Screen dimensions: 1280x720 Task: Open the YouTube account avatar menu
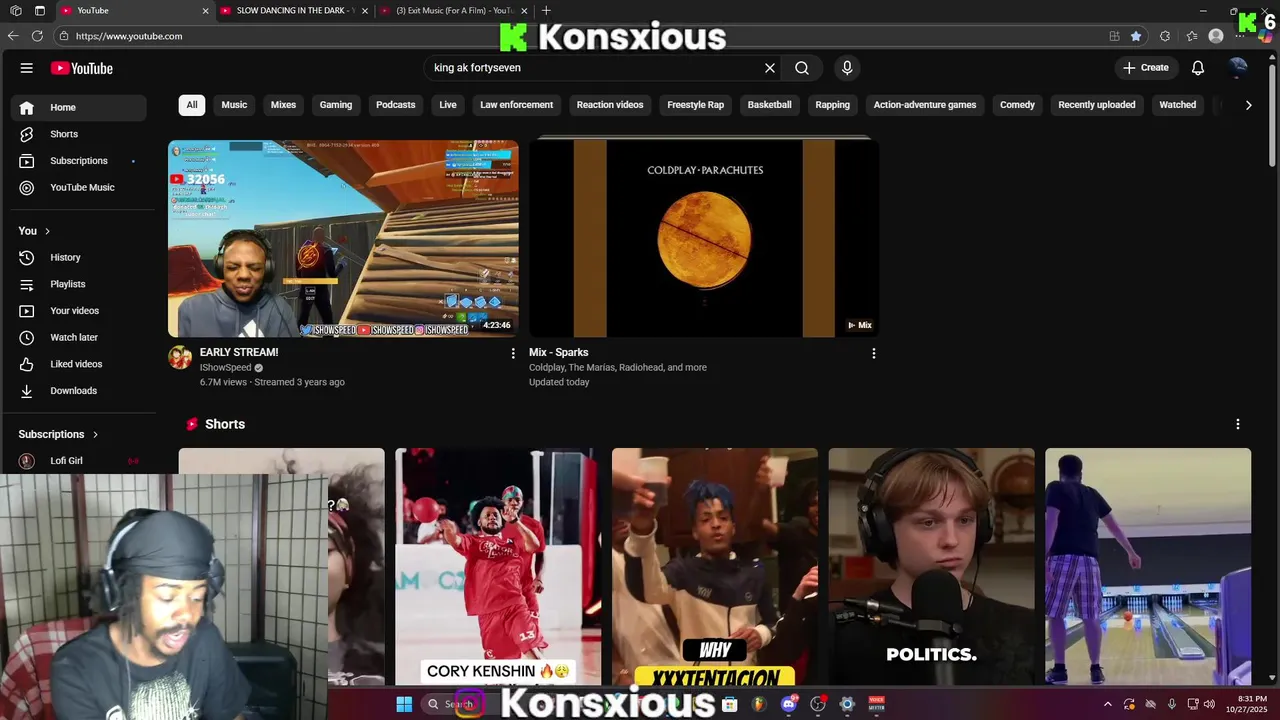tap(1238, 67)
